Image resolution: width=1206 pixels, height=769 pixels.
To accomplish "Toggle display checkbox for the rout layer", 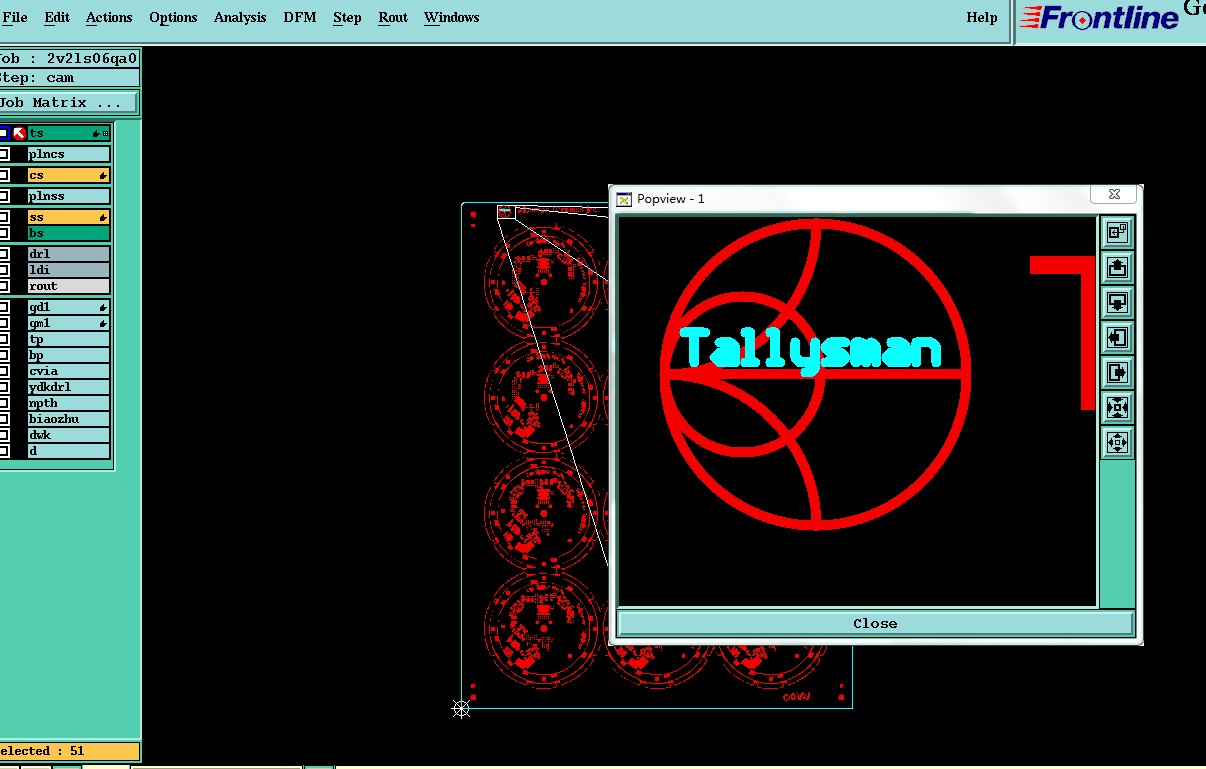I will tap(4, 286).
